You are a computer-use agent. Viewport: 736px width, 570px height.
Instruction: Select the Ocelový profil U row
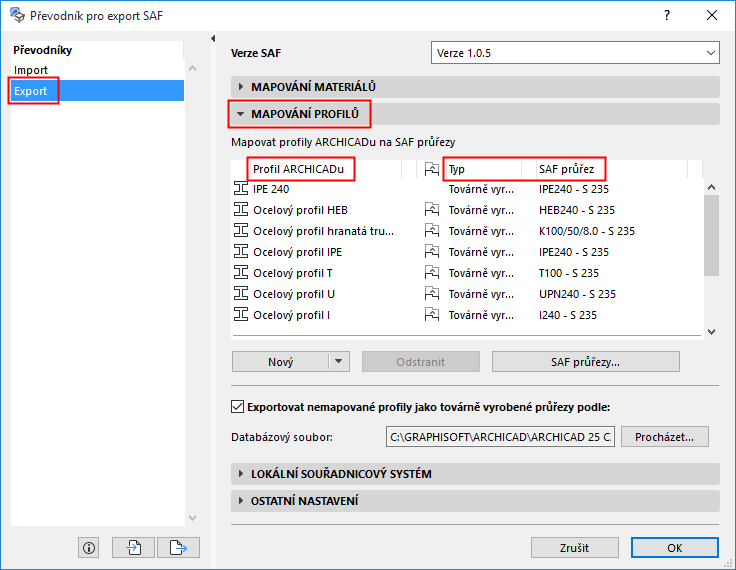[x=467, y=294]
